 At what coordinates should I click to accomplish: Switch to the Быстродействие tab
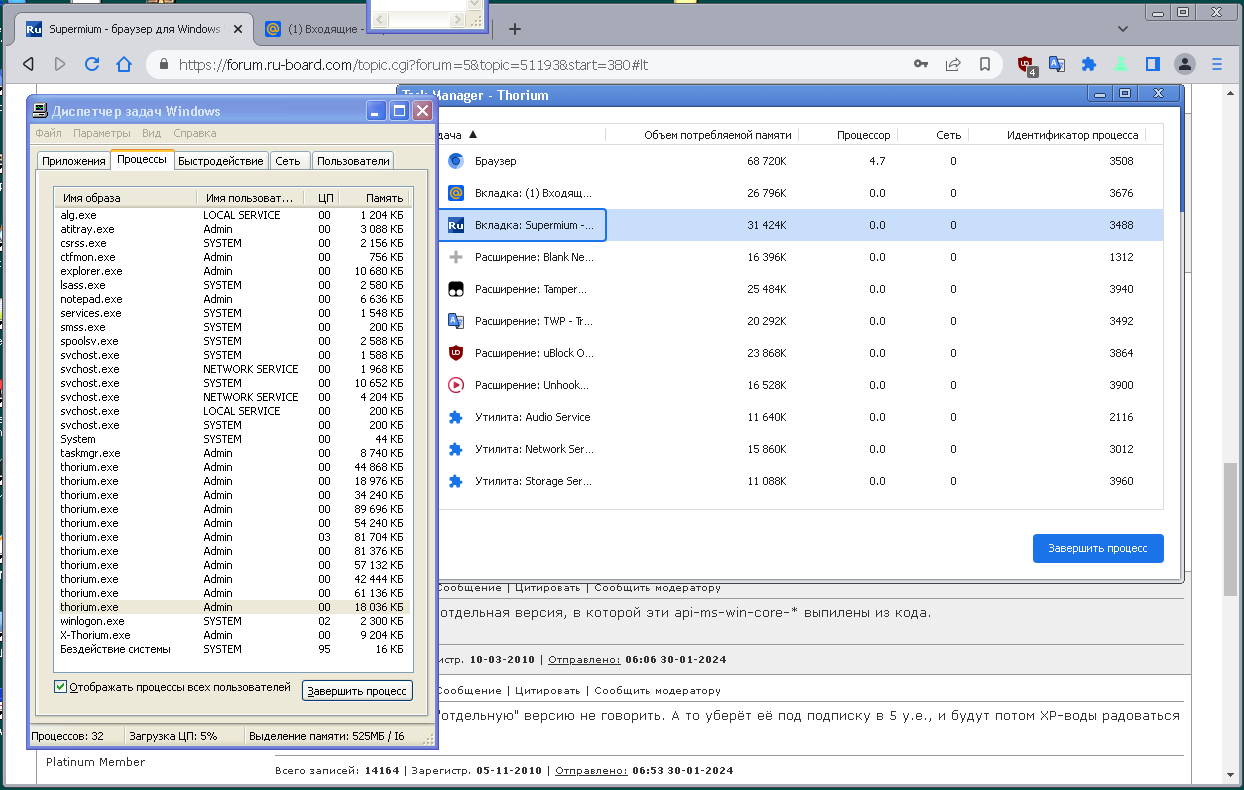221,161
